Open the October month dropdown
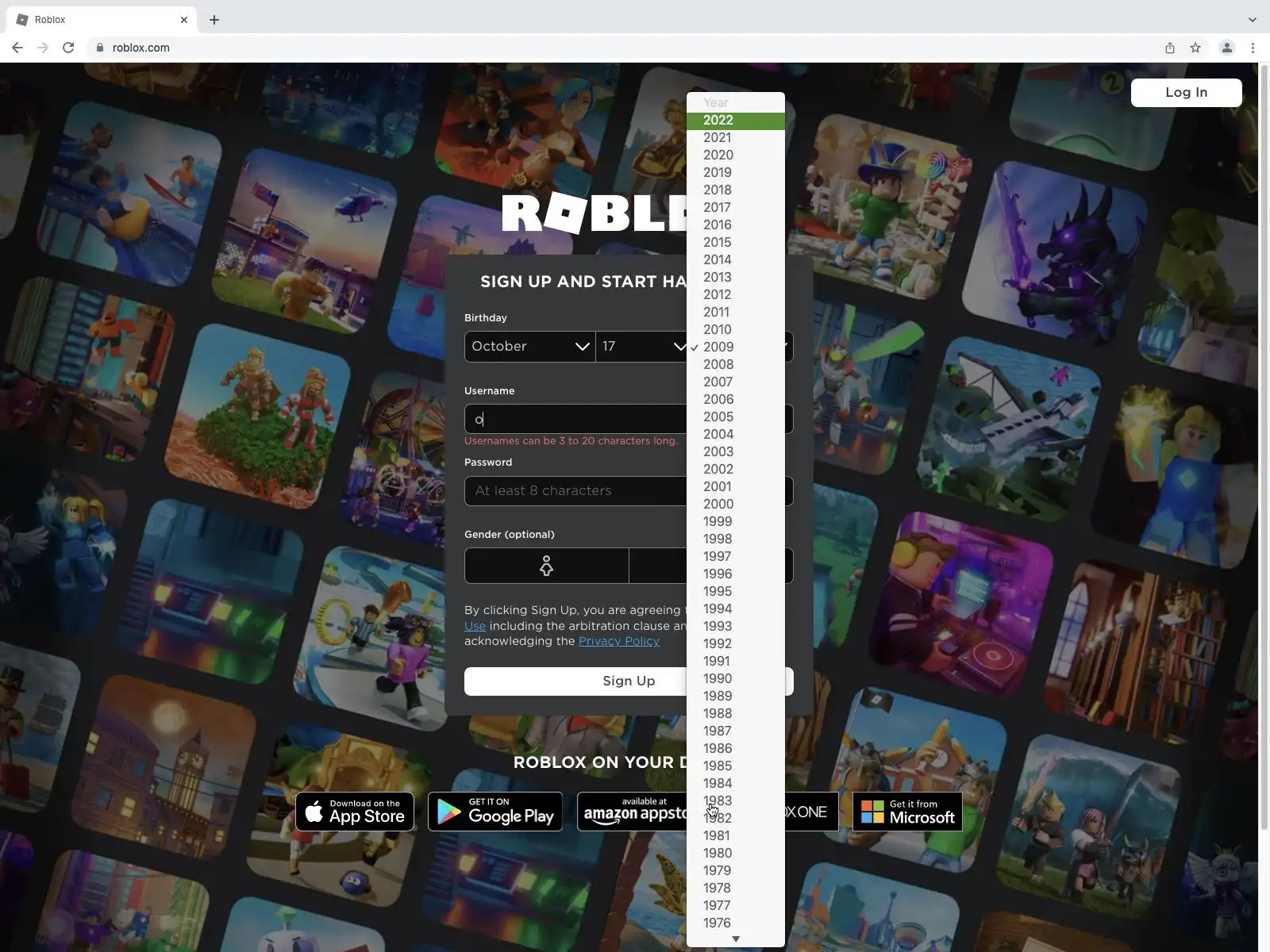The image size is (1270, 952). coord(529,347)
